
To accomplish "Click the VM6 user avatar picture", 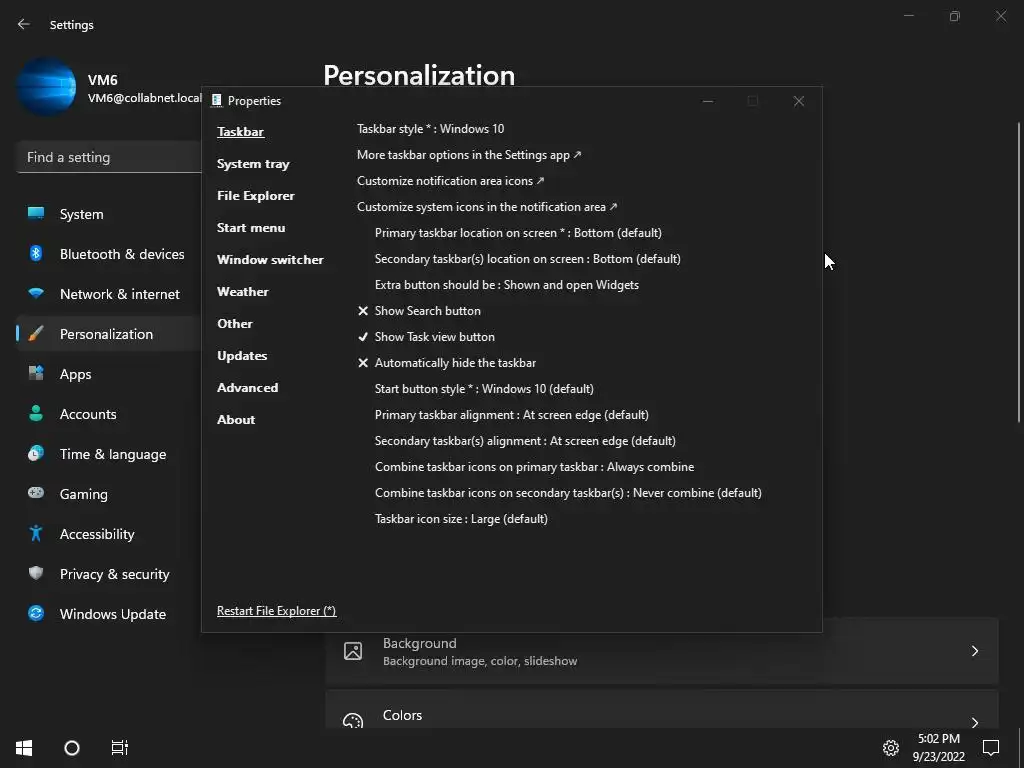I will pos(46,87).
